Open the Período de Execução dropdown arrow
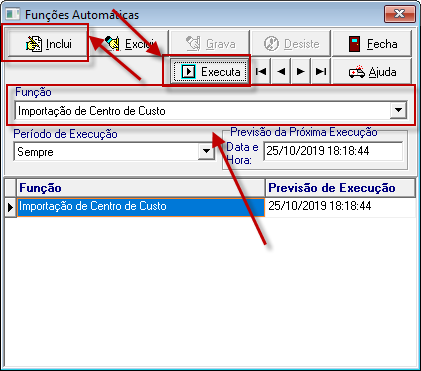The image size is (421, 371). point(206,151)
